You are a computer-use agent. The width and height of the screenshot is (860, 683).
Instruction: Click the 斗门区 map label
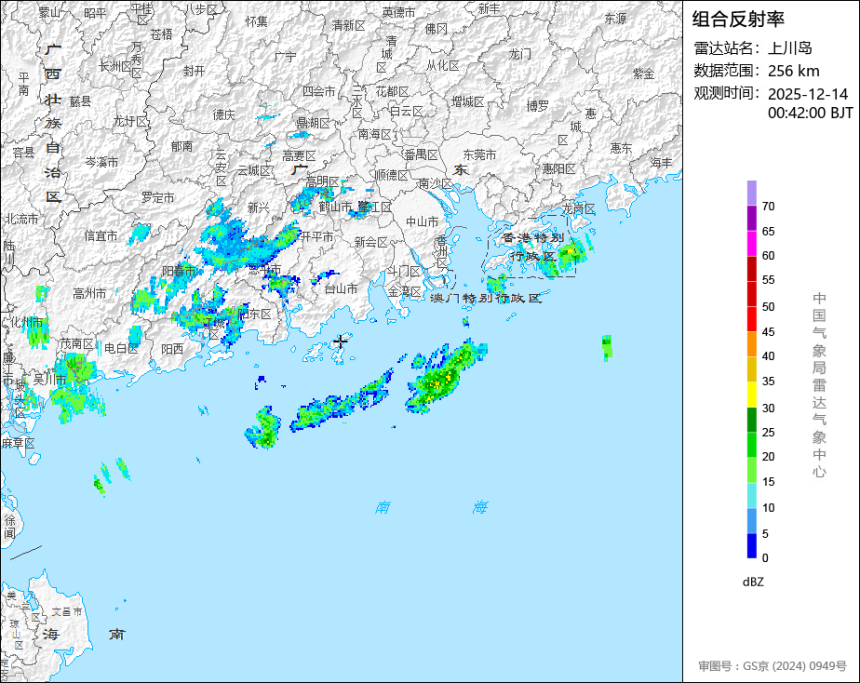(x=403, y=271)
